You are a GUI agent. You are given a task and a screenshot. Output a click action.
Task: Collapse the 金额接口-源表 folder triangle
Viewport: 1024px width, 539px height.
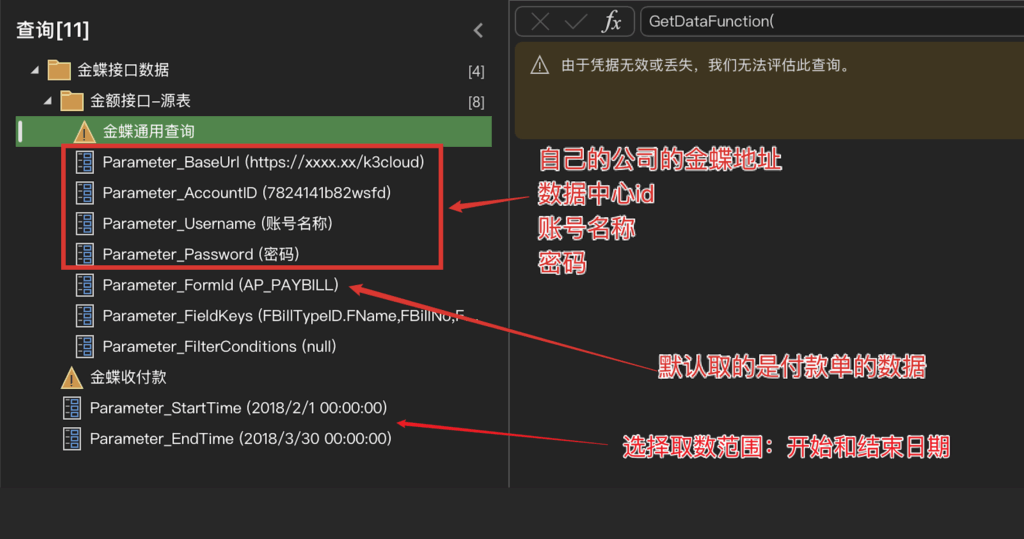[48, 101]
